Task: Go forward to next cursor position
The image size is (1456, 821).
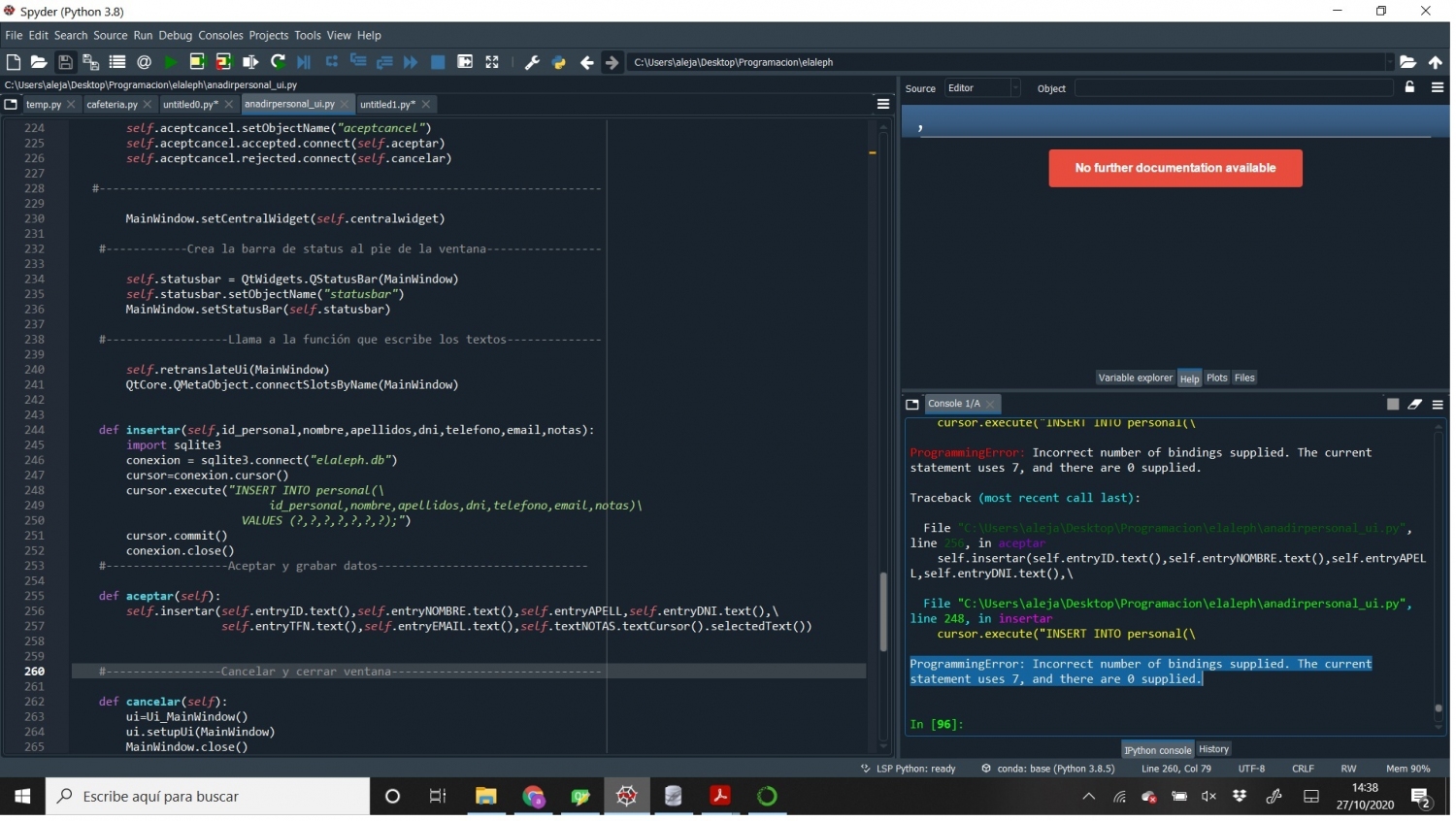Action: point(612,62)
